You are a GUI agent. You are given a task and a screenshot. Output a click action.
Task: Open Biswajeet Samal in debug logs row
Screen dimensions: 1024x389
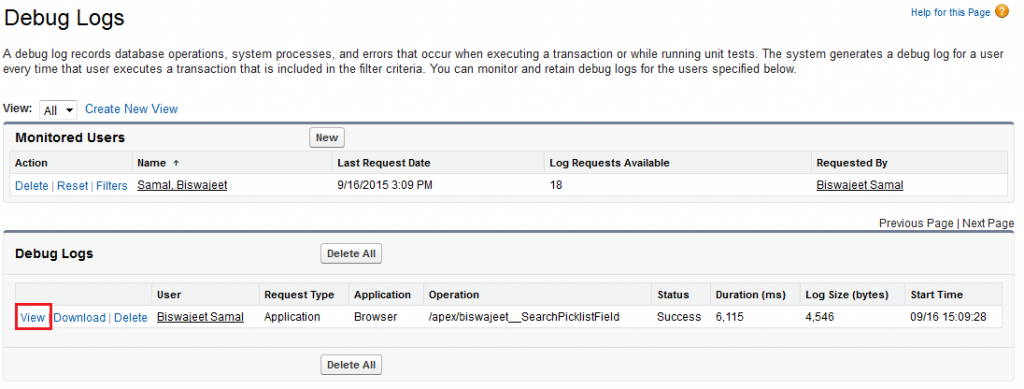[200, 317]
